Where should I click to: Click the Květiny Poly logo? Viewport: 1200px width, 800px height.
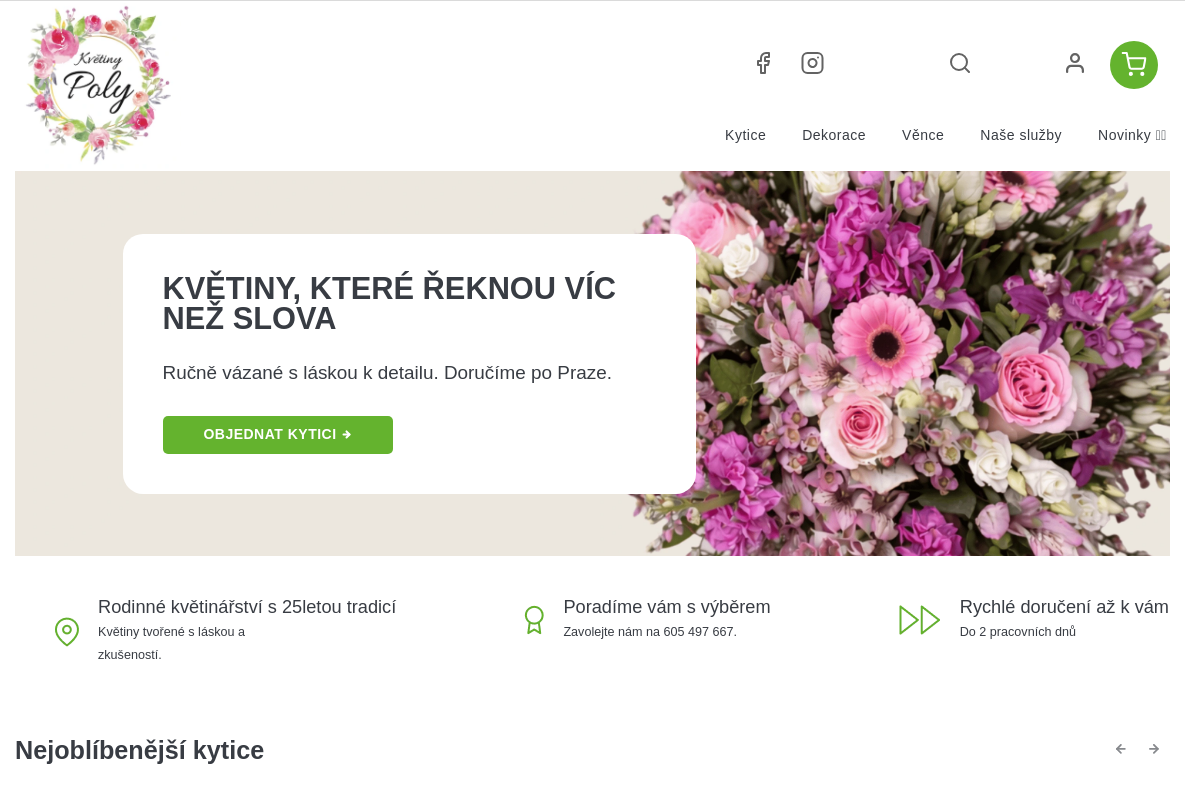click(97, 85)
